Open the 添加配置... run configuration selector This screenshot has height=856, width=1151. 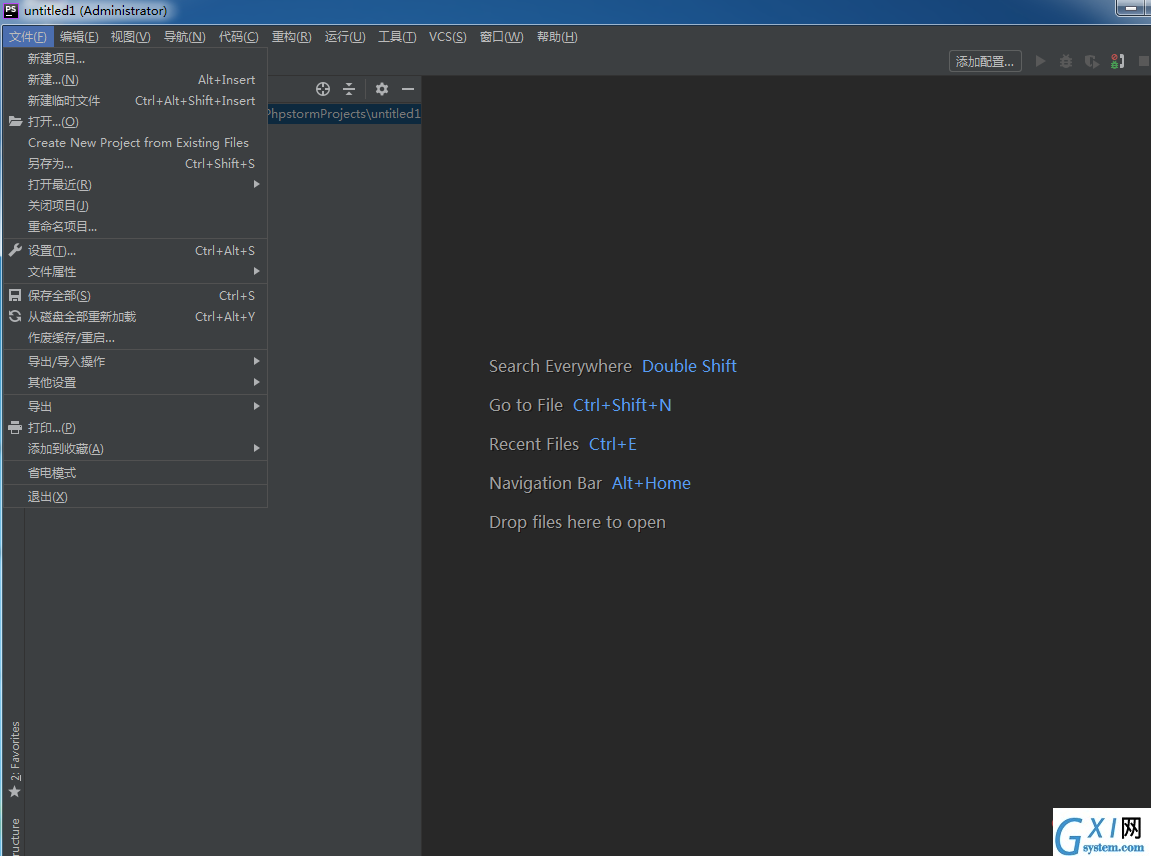point(984,62)
